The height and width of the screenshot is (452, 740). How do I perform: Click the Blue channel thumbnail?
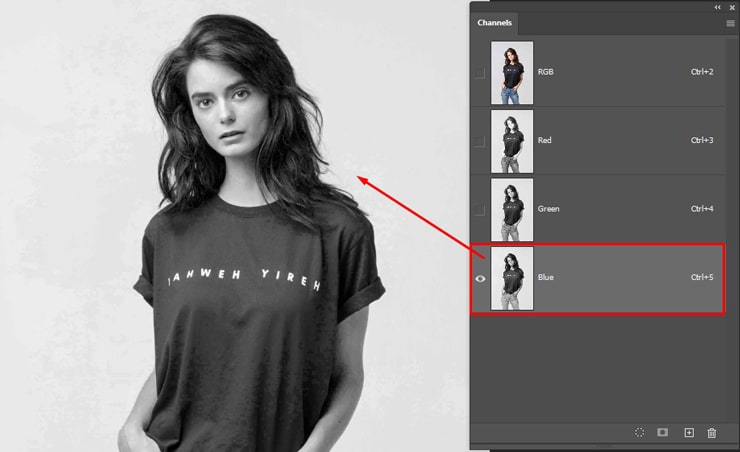pos(512,277)
